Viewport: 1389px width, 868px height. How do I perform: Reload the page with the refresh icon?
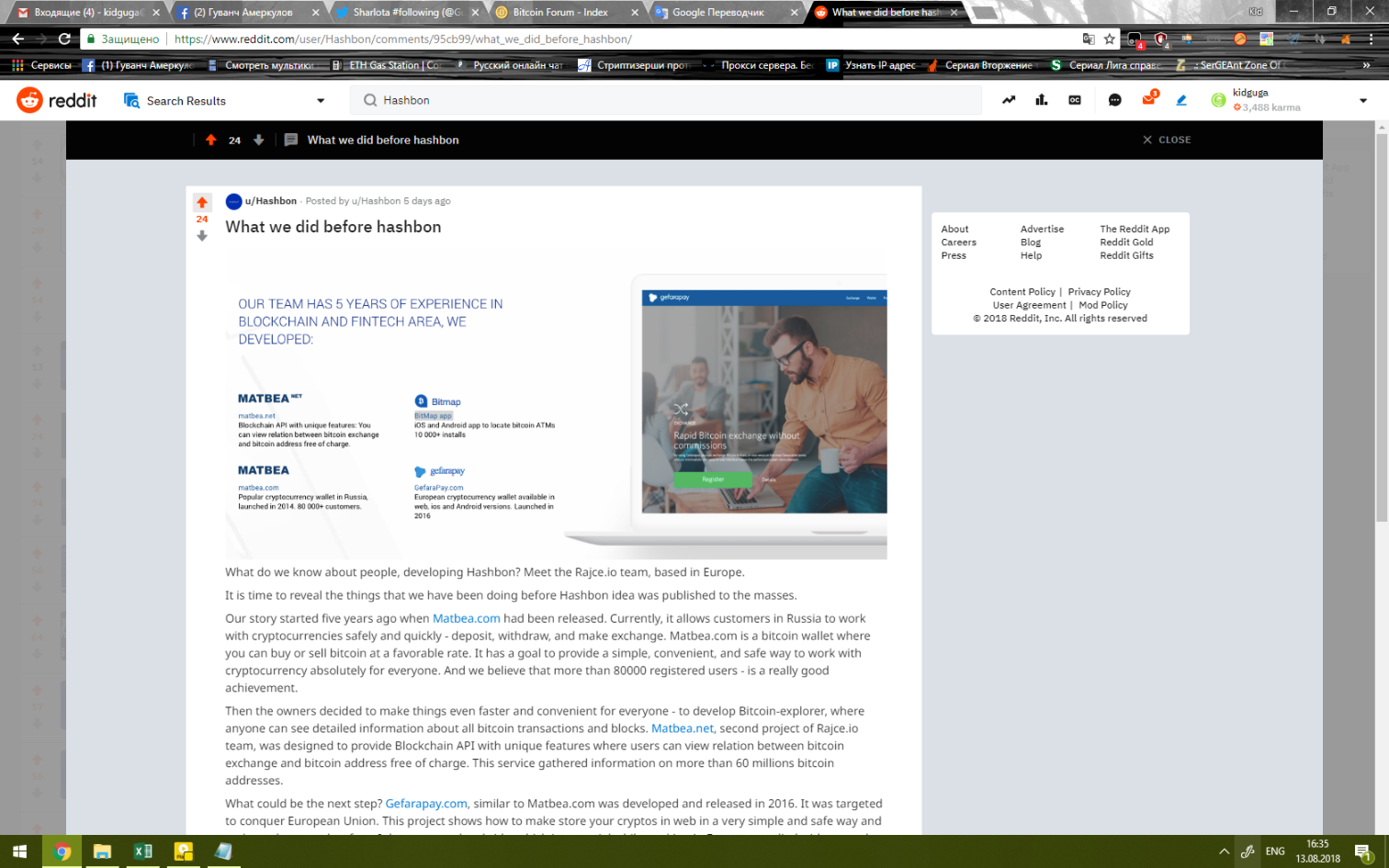64,39
